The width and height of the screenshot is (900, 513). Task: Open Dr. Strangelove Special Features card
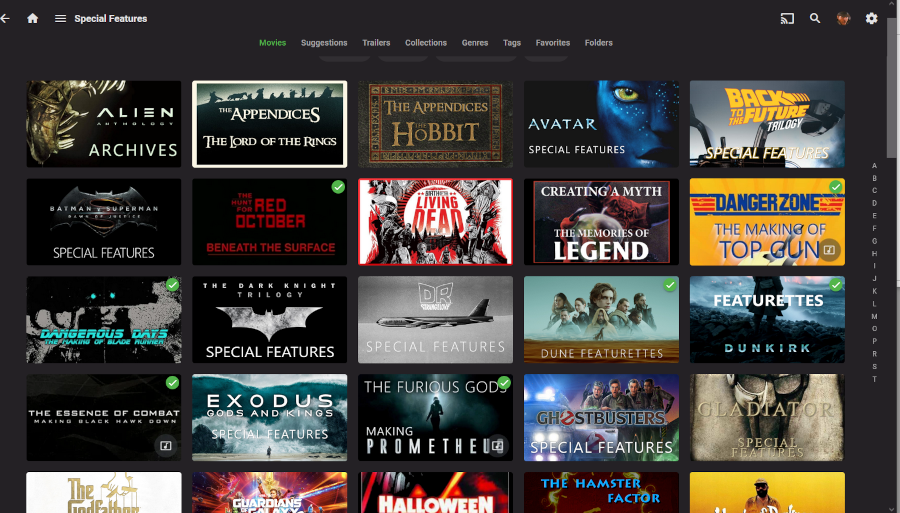436,320
